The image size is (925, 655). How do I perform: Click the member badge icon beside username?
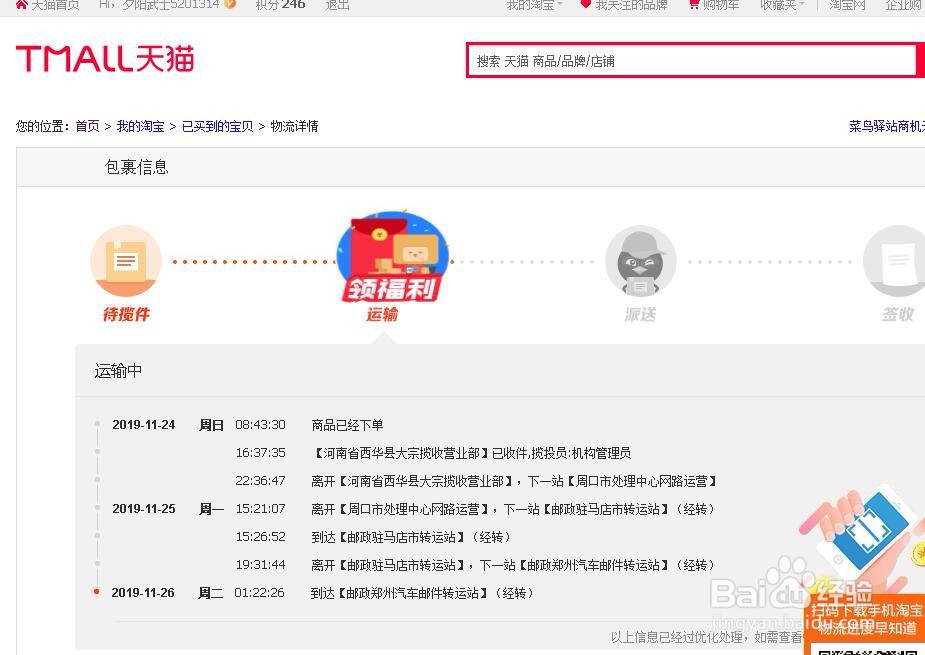tap(230, 4)
